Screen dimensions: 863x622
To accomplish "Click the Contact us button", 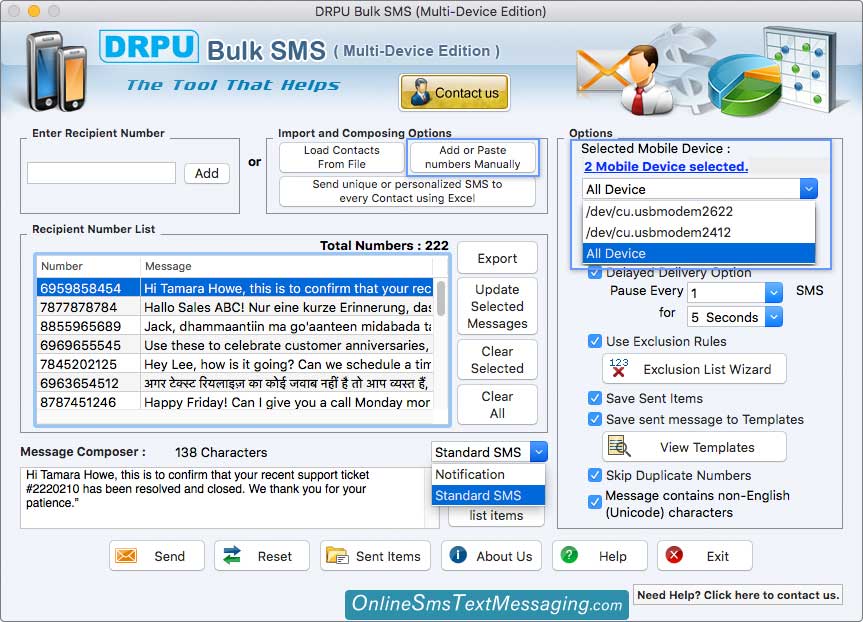I will tap(454, 92).
